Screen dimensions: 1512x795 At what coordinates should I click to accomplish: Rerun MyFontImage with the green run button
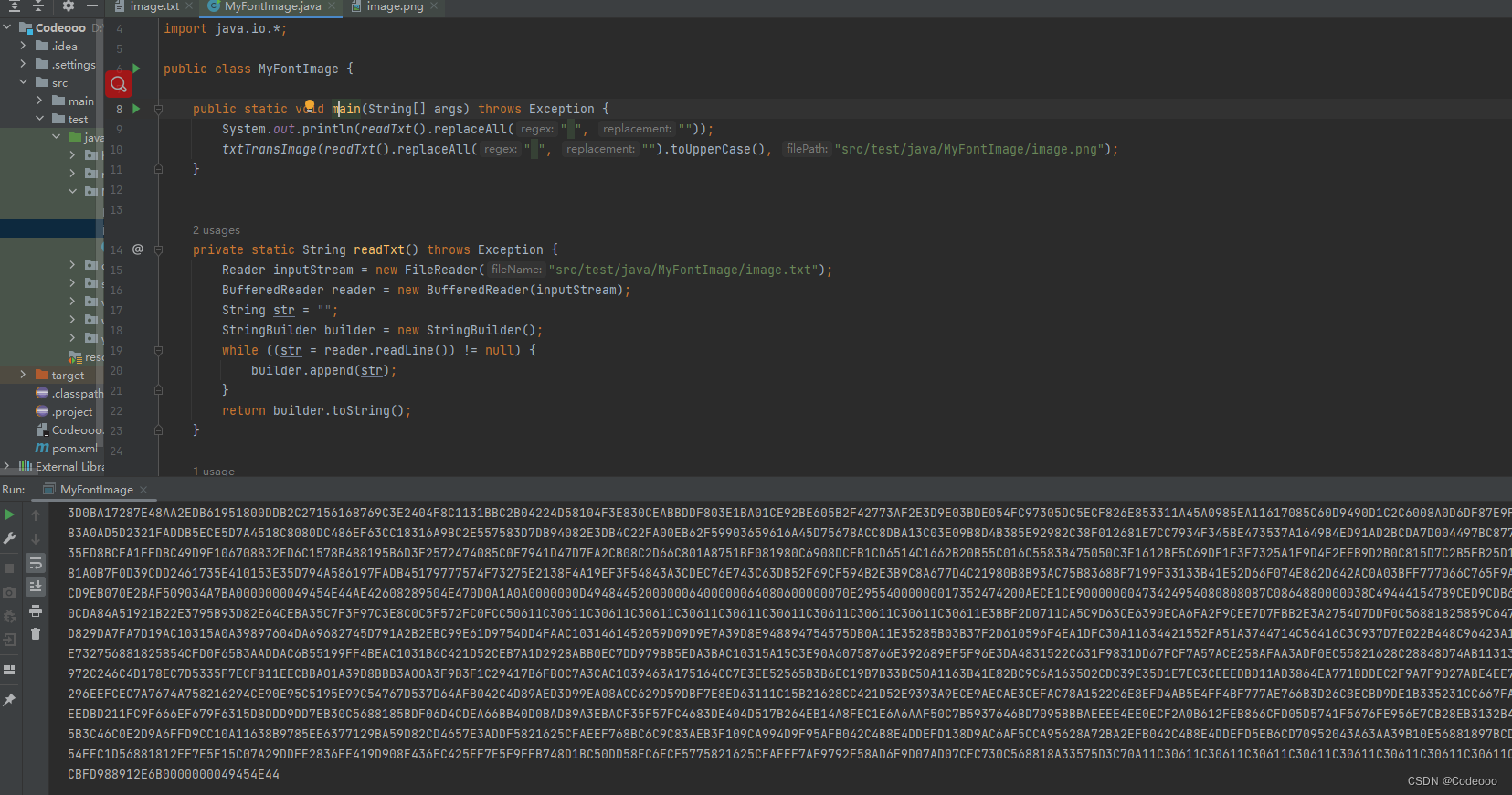(9, 515)
